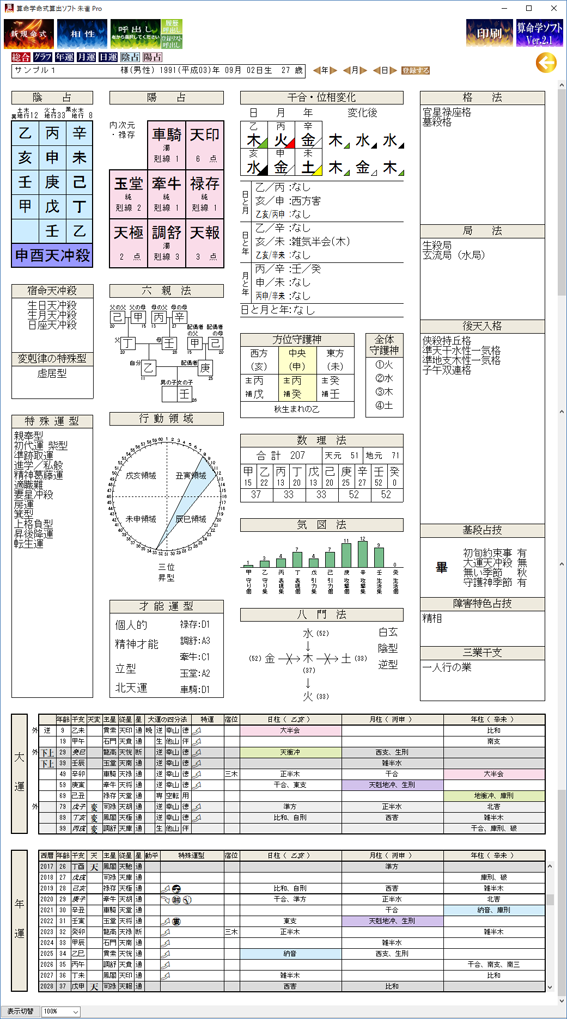Viewport: 567px width, 1019px height.
Task: Click 精相 in 障害特色占技 panel
Action: tap(432, 619)
